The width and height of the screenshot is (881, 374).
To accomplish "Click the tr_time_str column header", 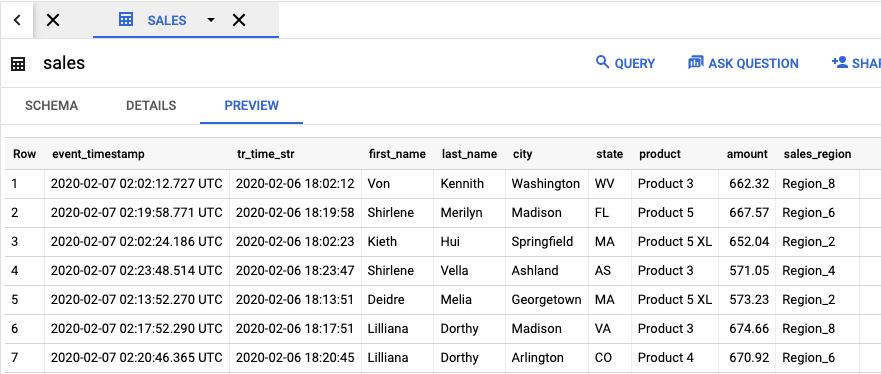I will pyautogui.click(x=266, y=154).
